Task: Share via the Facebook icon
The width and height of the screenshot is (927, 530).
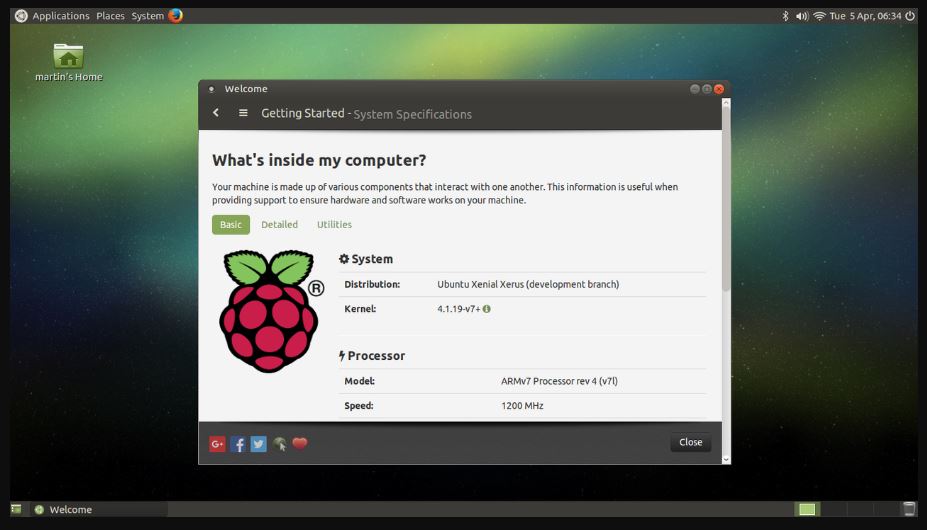Action: coord(238,444)
